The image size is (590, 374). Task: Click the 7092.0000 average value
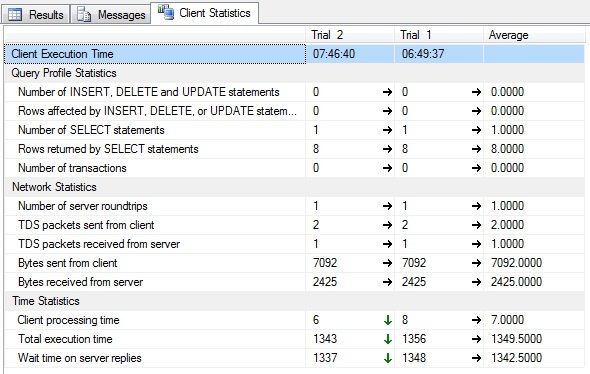coord(516,263)
